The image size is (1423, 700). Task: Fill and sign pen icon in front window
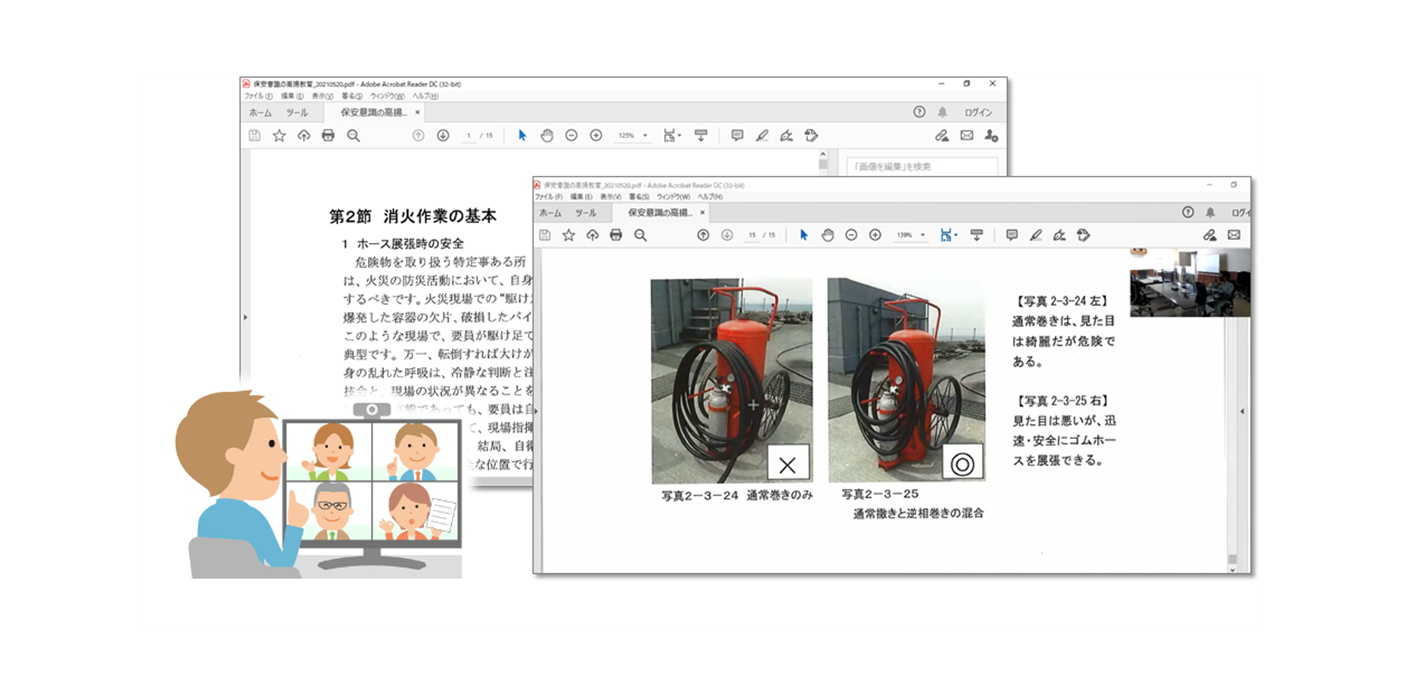click(x=1059, y=235)
